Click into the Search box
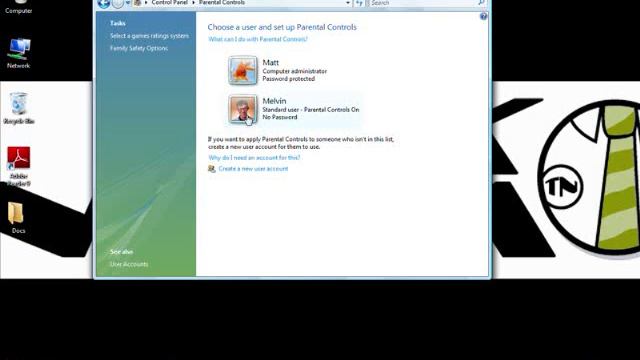Screen dimensions: 640x360 422,3
